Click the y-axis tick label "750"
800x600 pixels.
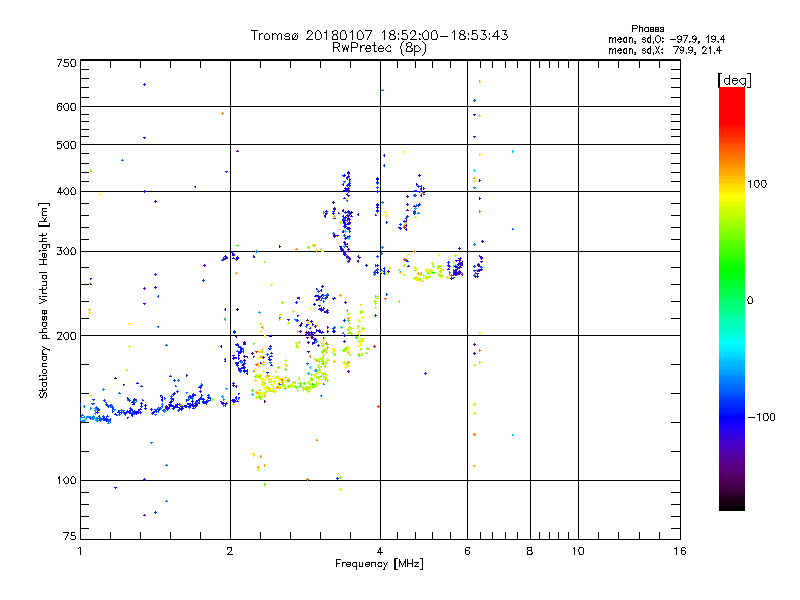66,63
